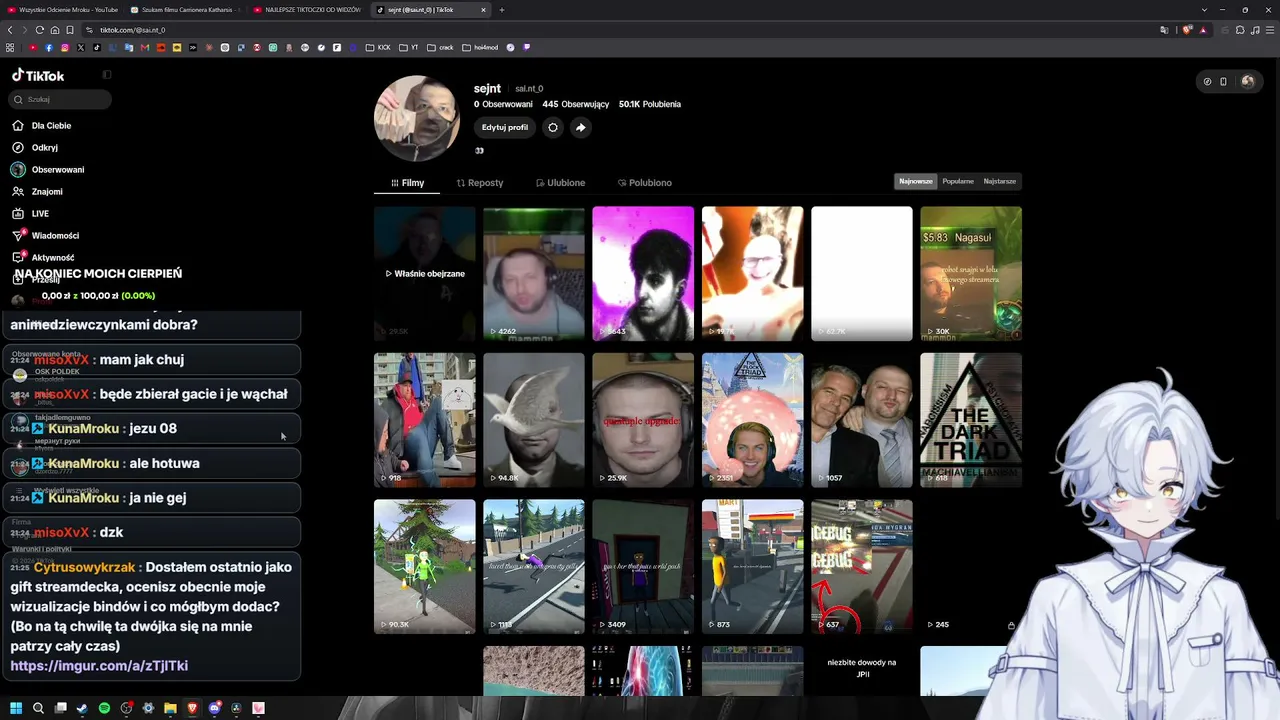Screen dimensions: 1280x720
Task: Collapse the TikTok sidebar panel icon
Action: click(x=107, y=75)
